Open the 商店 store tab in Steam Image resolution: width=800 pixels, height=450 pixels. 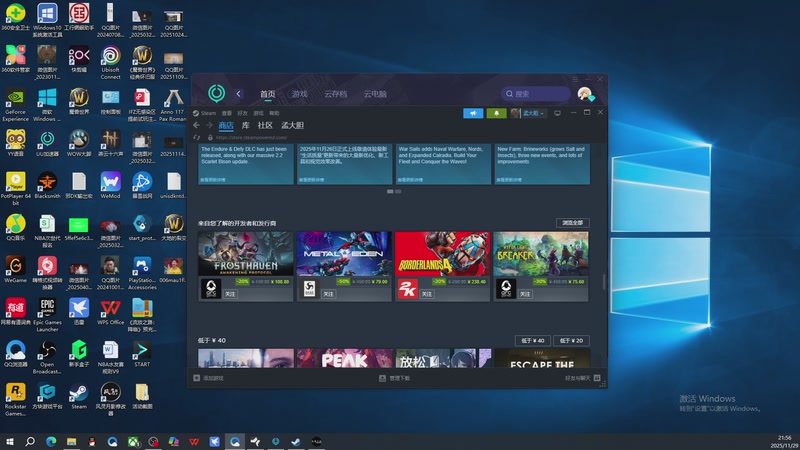[x=226, y=126]
